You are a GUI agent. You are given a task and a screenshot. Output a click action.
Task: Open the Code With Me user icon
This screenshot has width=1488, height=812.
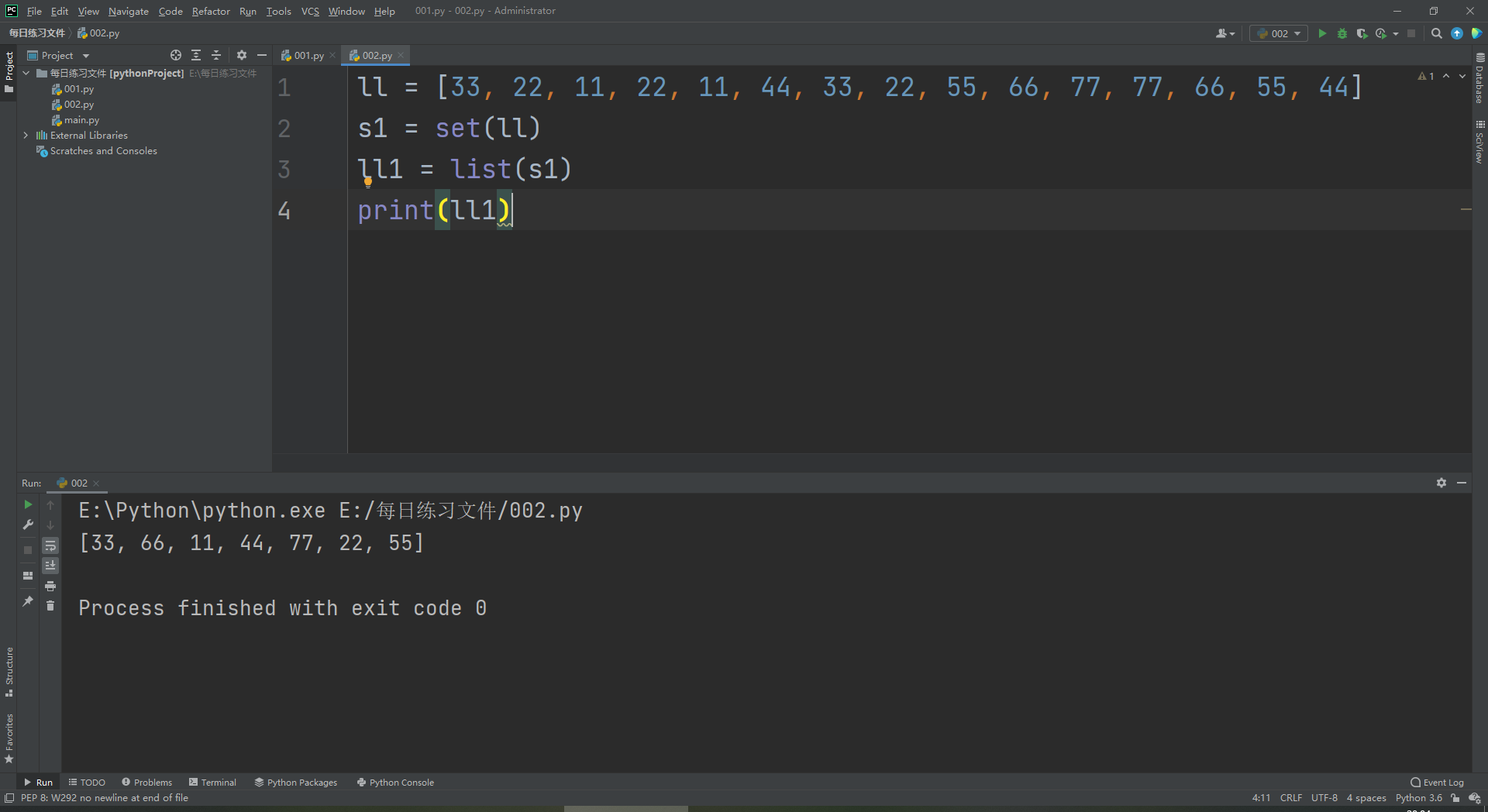coord(1224,33)
